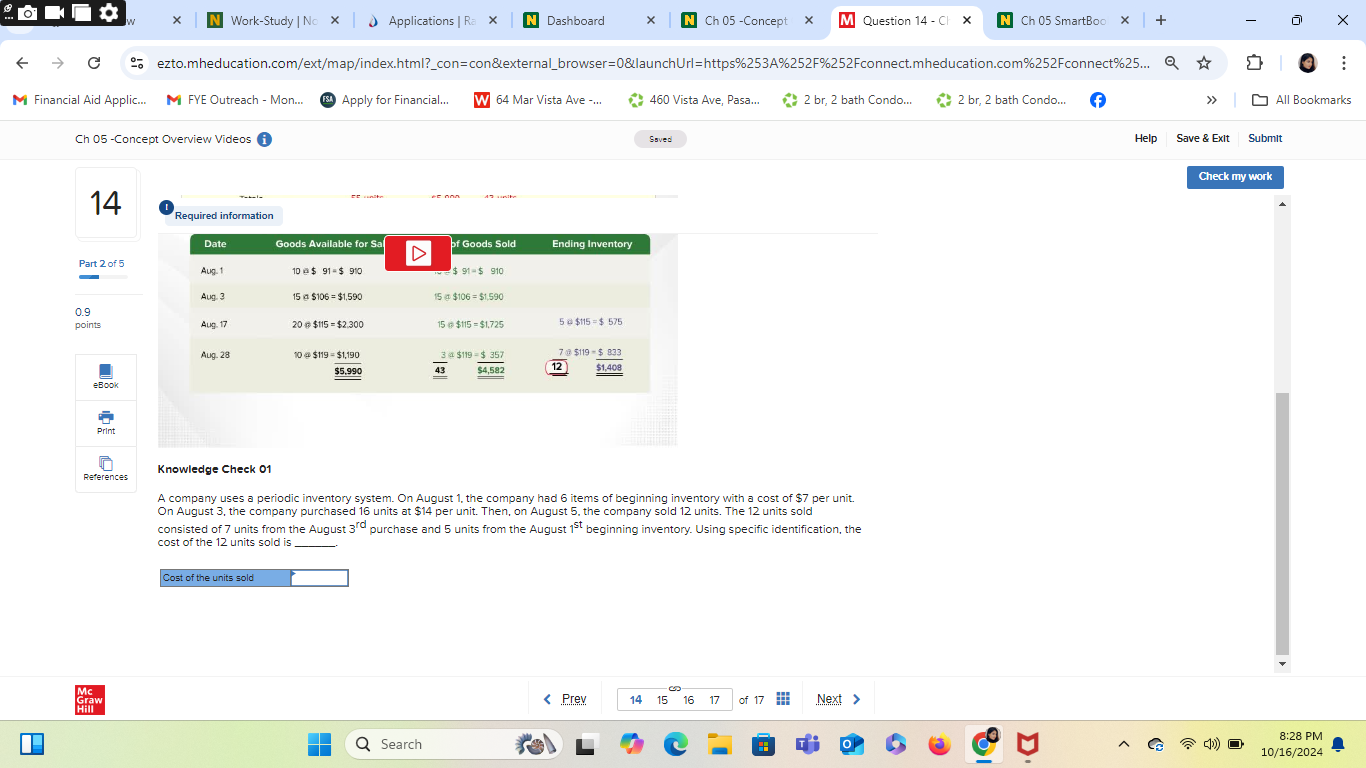1366x768 pixels.
Task: Bookmark this page with the star
Action: point(1204,63)
